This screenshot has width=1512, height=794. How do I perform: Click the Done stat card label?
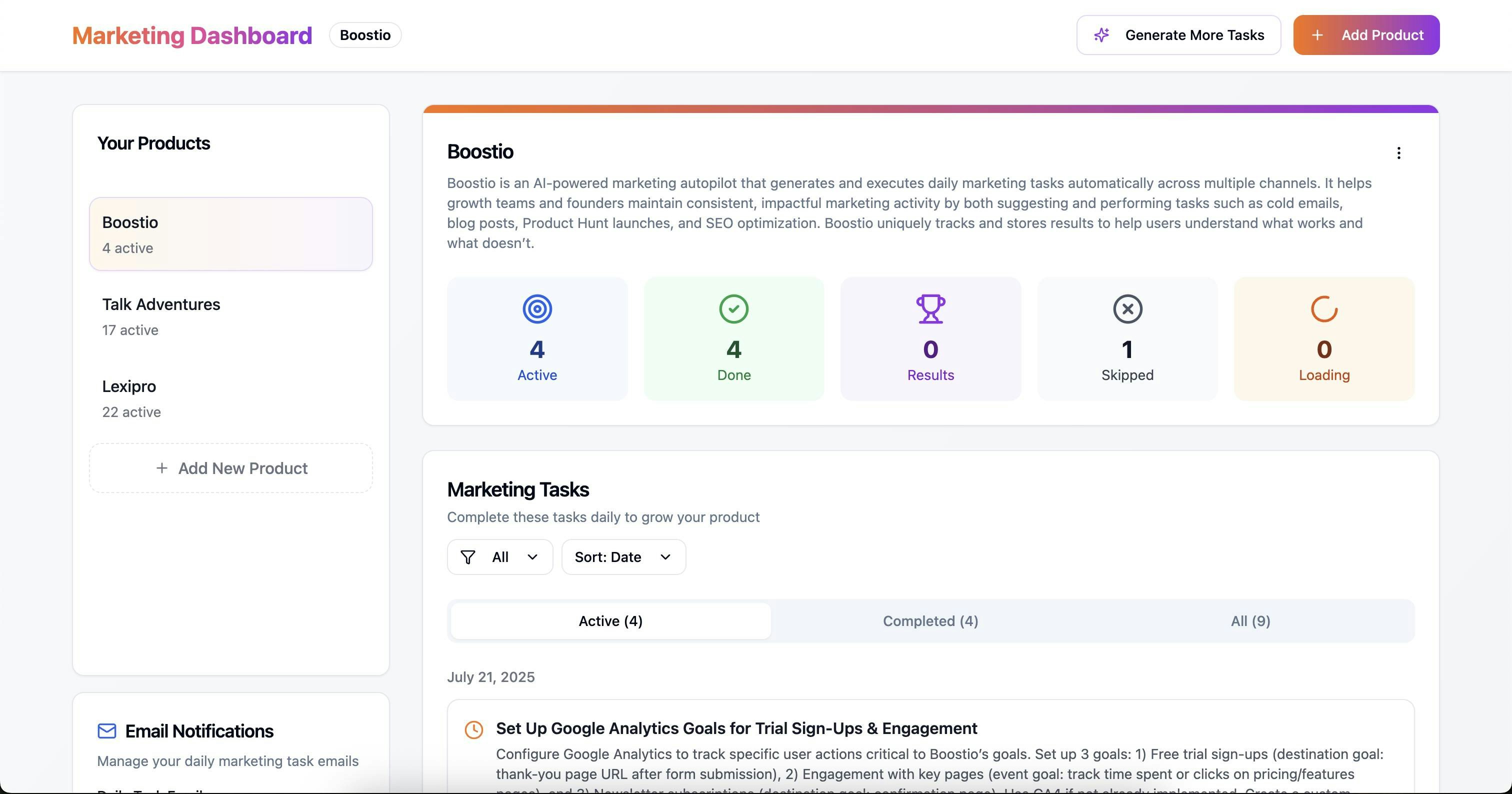coord(733,375)
